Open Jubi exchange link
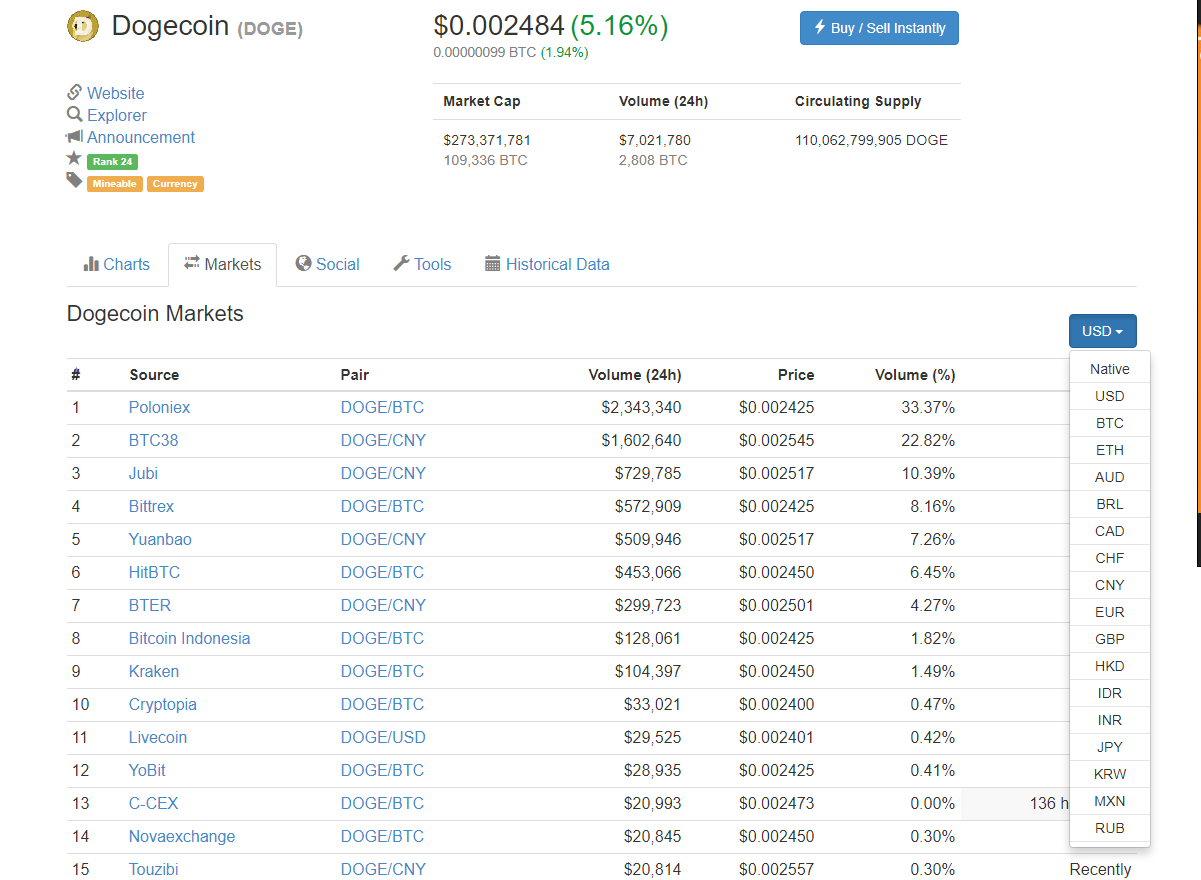This screenshot has height=880, width=1201. click(143, 473)
